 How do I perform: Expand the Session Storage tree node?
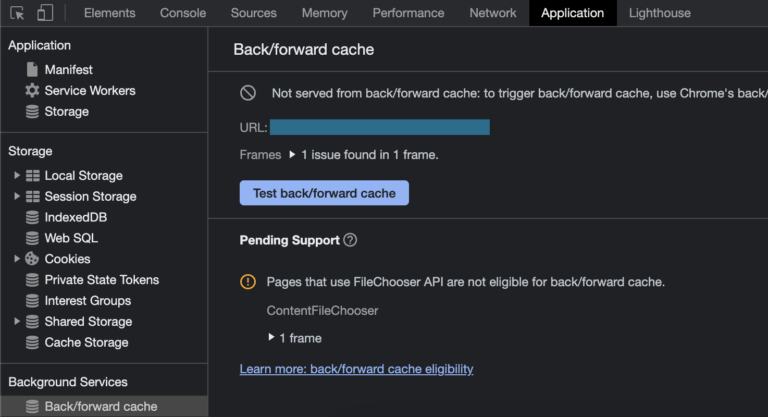[16, 196]
